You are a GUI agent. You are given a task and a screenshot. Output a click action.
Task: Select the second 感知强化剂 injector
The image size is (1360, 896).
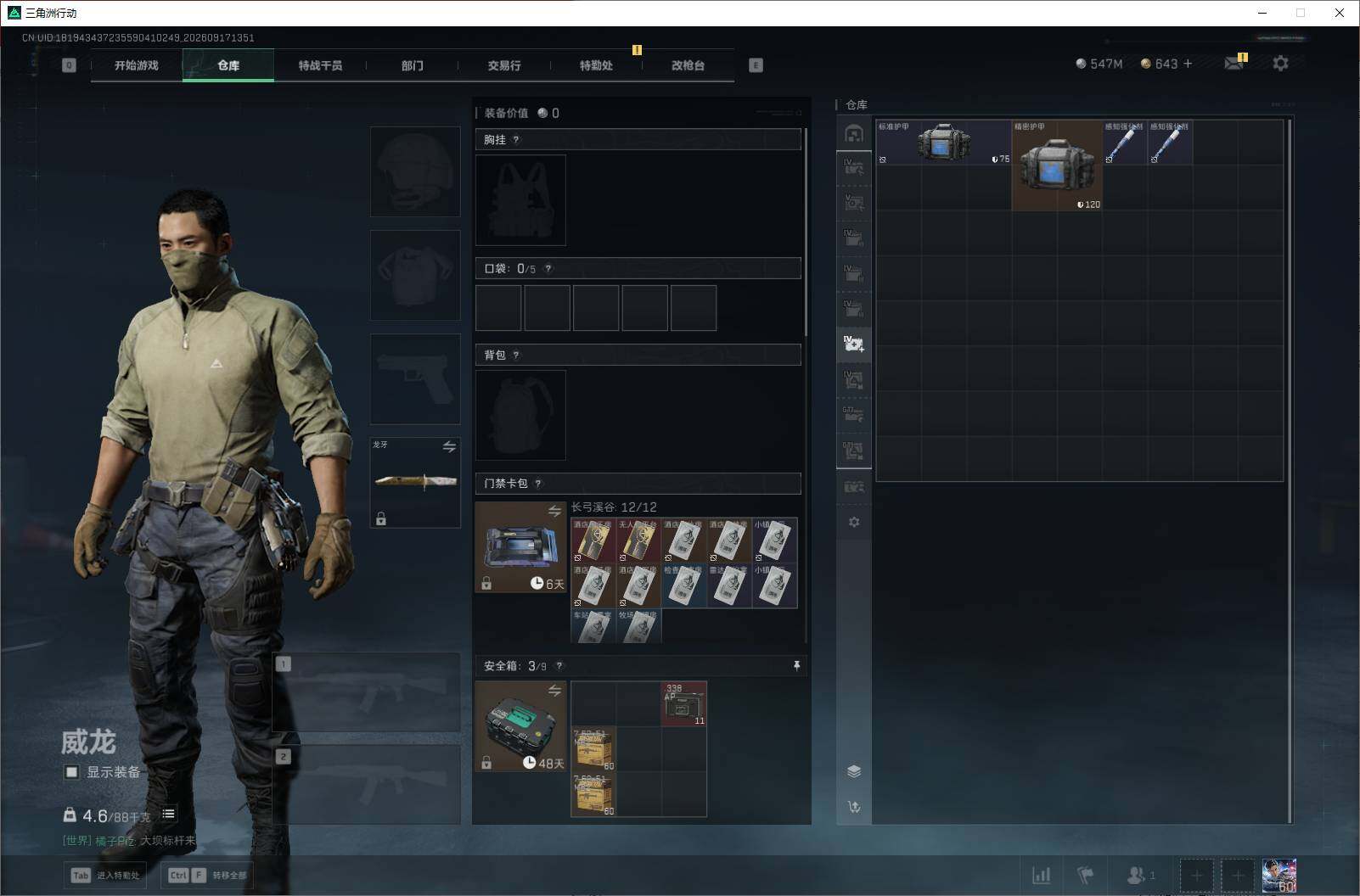pyautogui.click(x=1170, y=143)
